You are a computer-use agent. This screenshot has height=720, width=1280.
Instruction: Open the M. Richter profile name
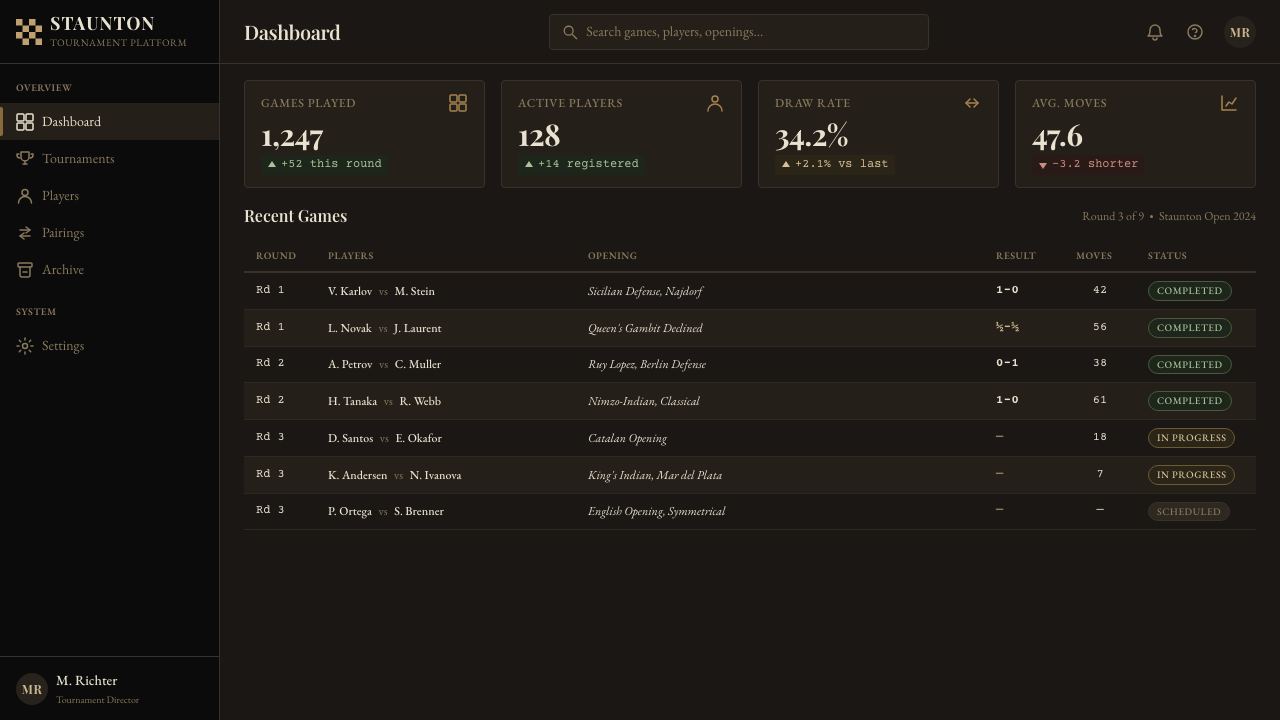(x=86, y=681)
